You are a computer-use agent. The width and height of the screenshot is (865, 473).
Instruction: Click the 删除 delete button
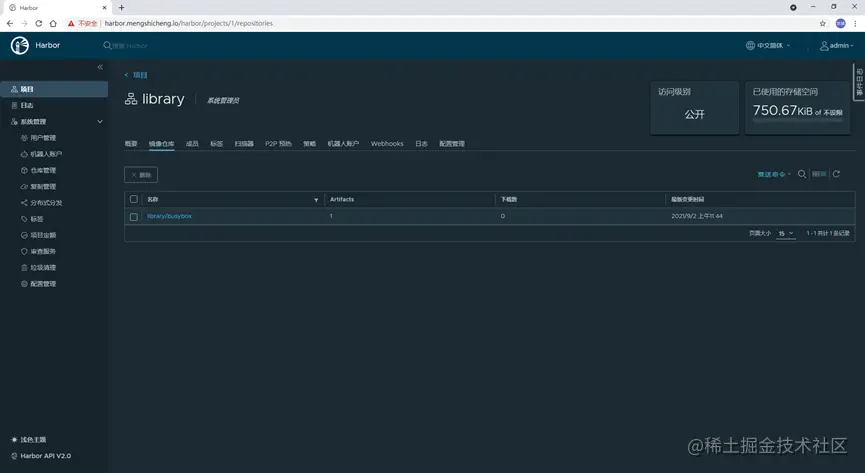[141, 174]
